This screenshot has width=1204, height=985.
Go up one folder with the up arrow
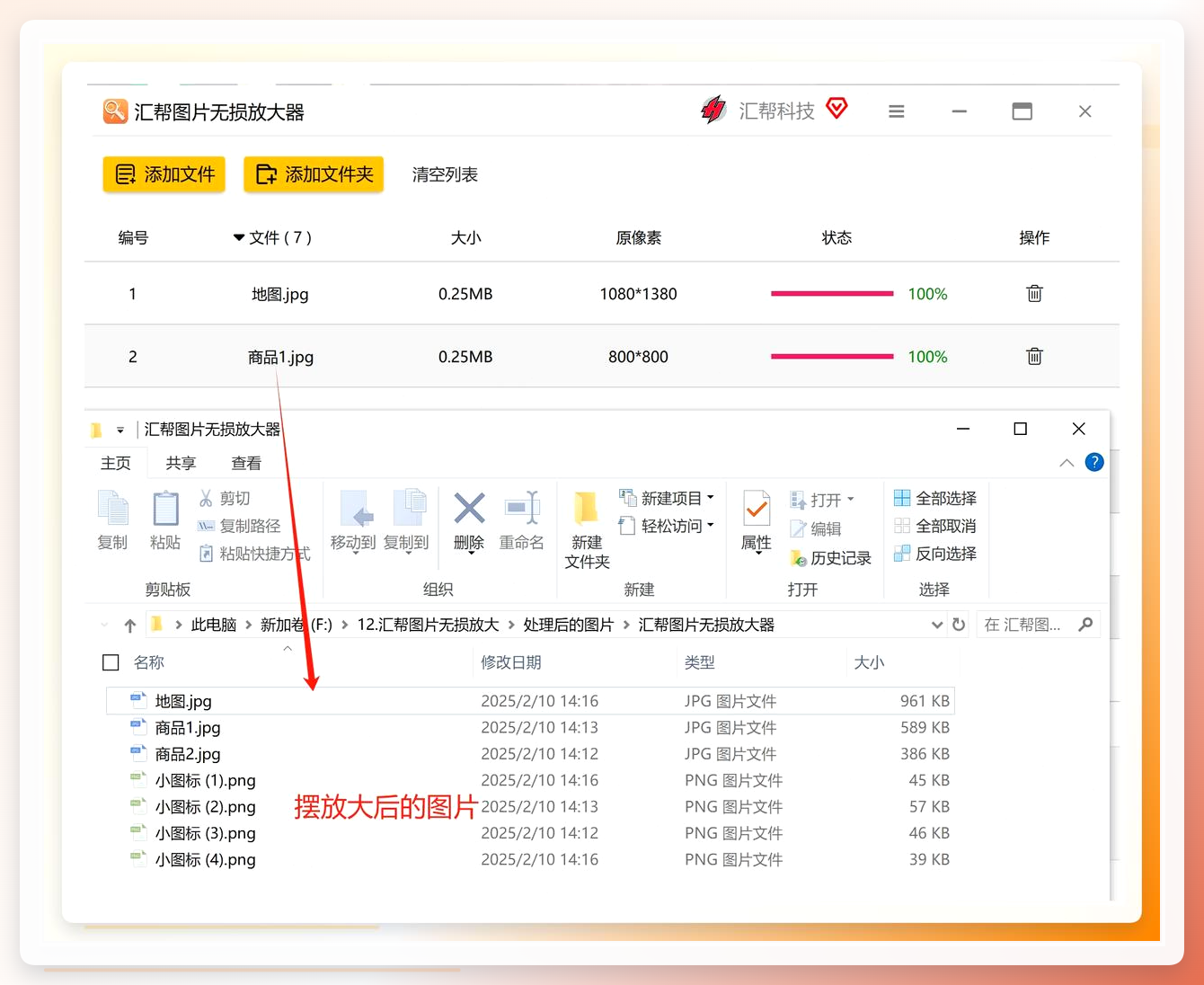(130, 626)
